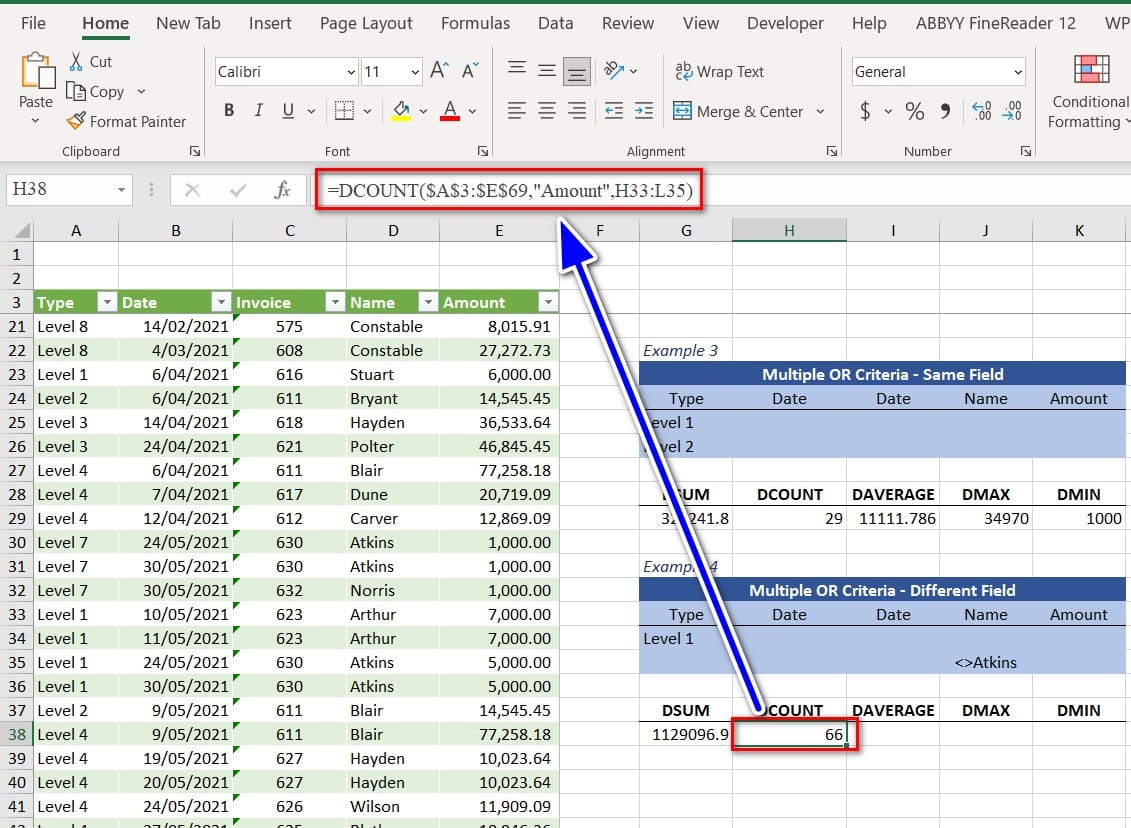Screen dimensions: 1131x828
Task: Toggle Bold formatting
Action: (x=229, y=111)
